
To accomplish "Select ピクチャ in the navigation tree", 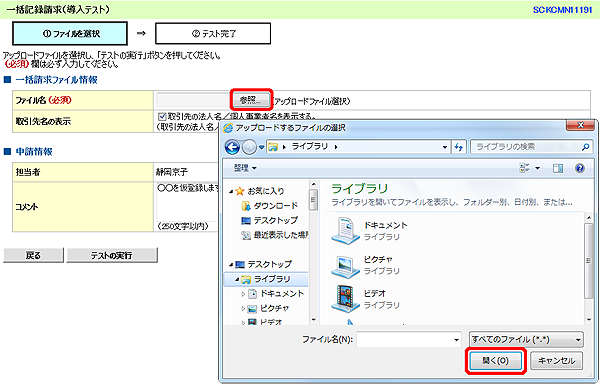I will click(274, 308).
